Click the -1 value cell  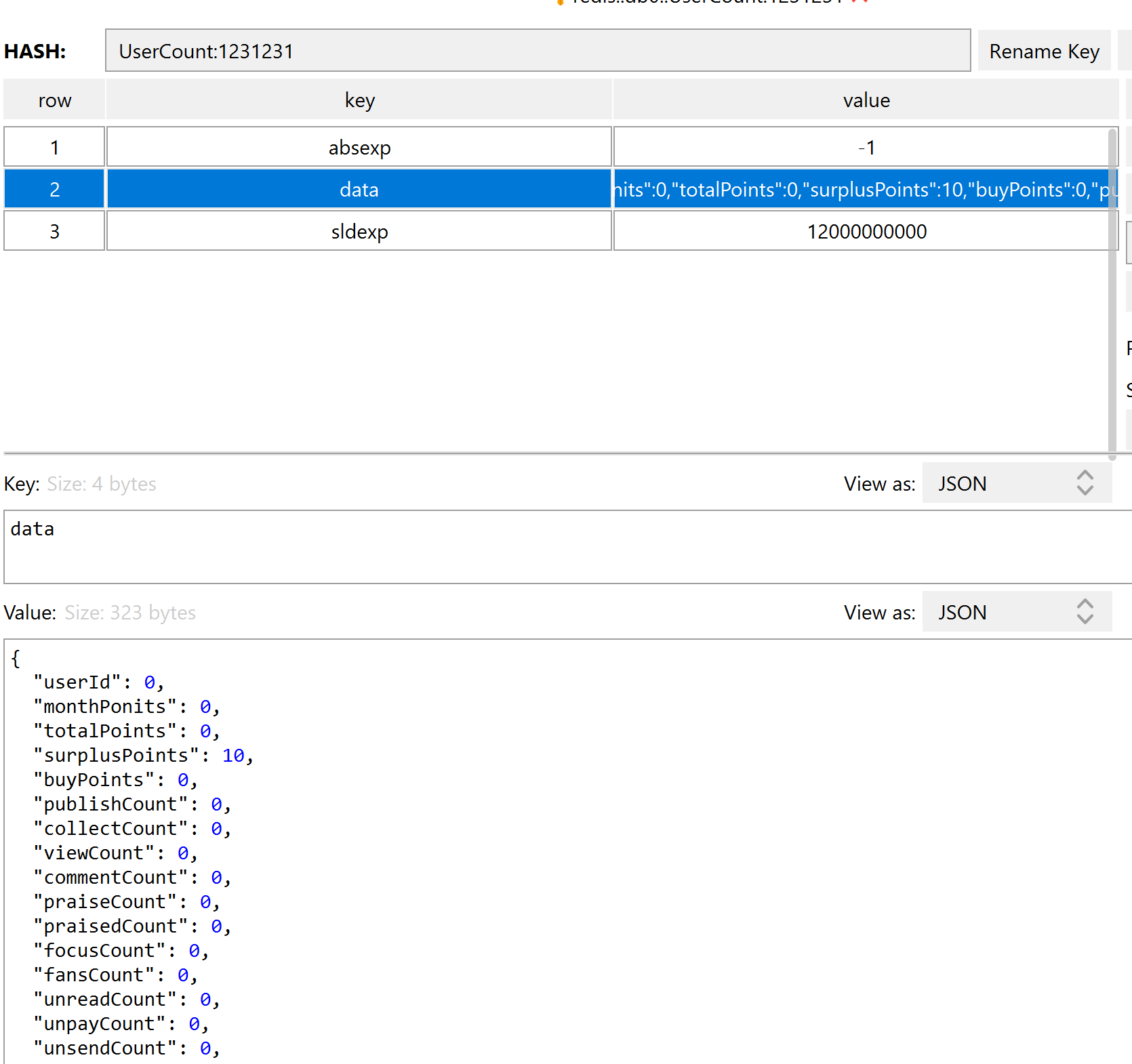coord(866,147)
